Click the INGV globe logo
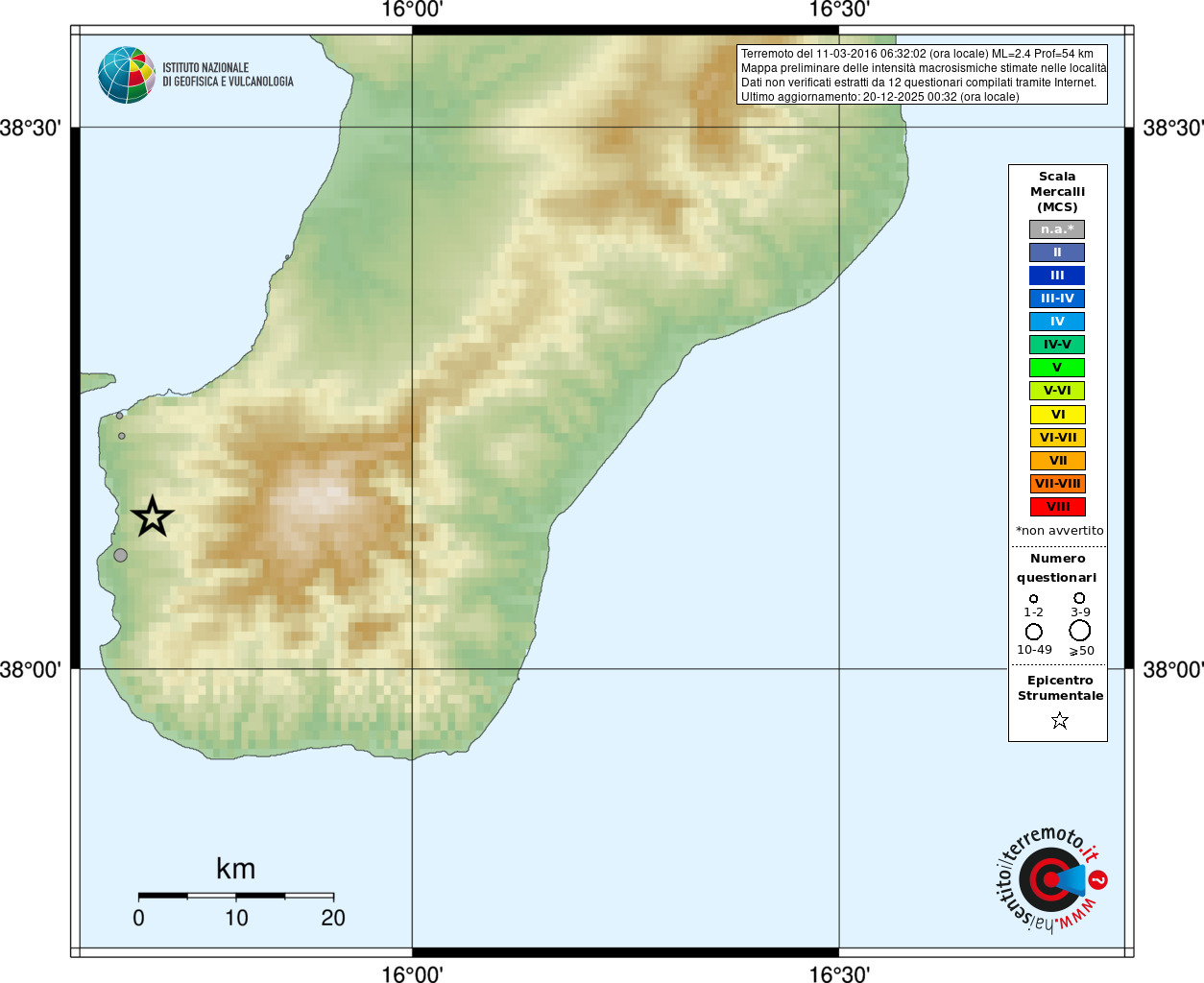This screenshot has height=983, width=1204. coord(127,75)
